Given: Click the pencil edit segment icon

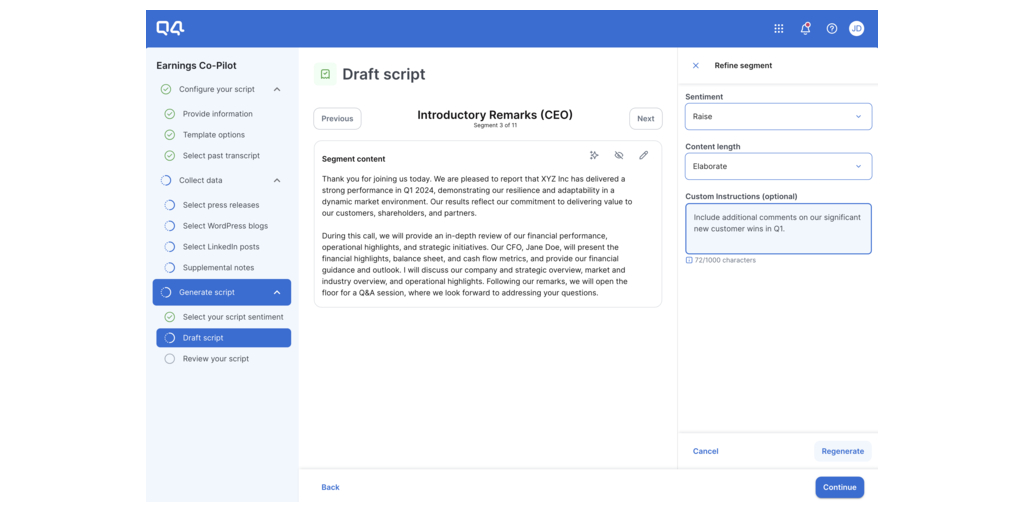Looking at the screenshot, I should pos(643,156).
